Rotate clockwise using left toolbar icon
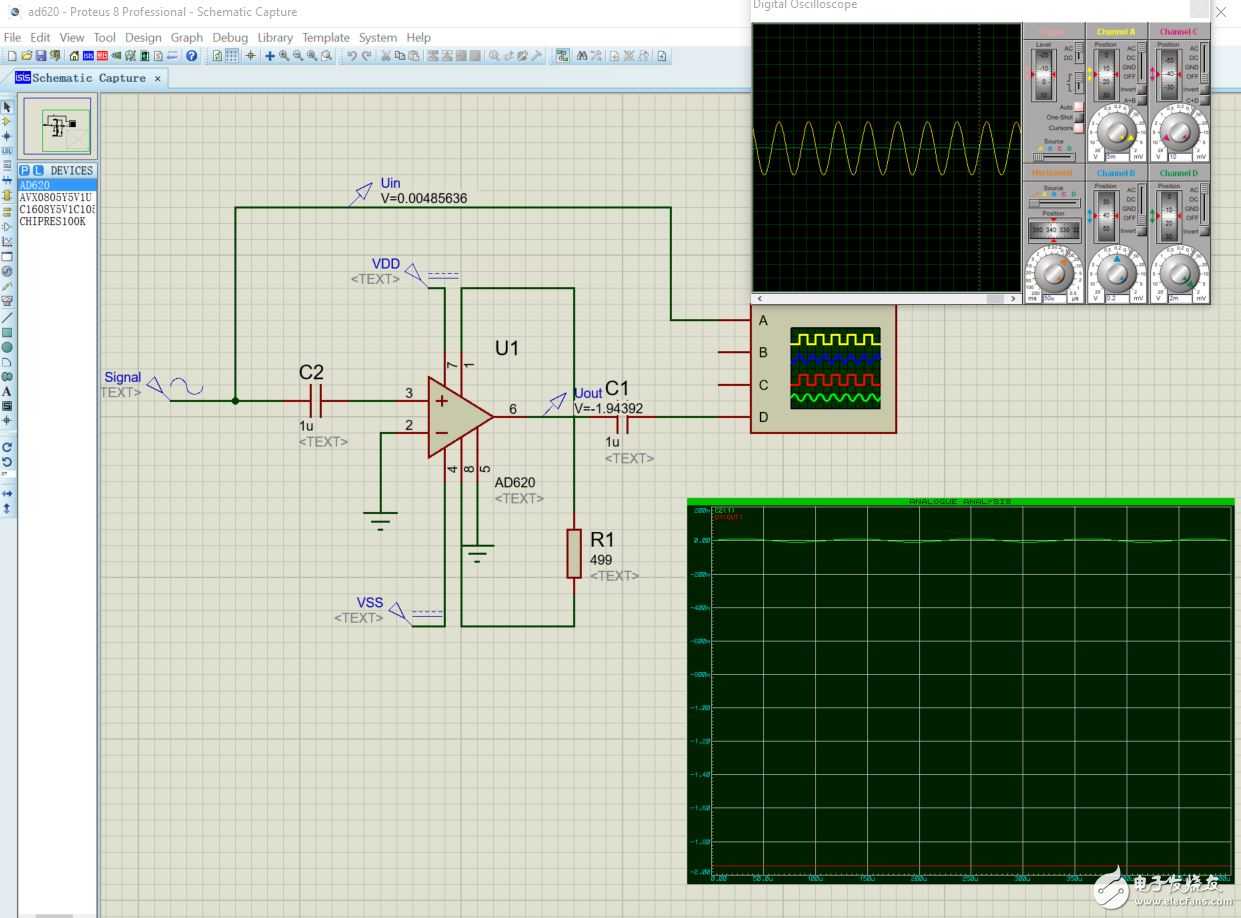 pyautogui.click(x=9, y=449)
